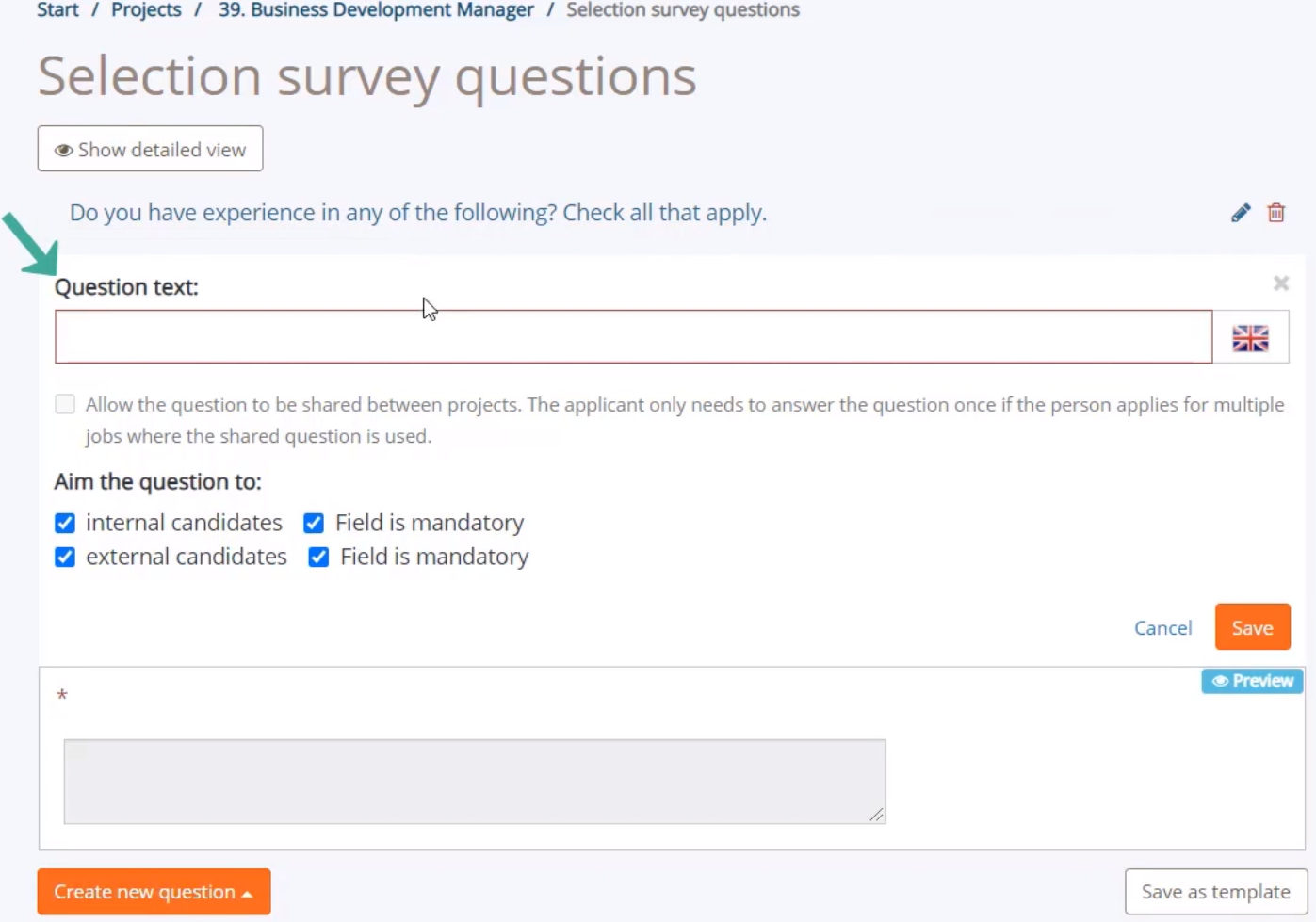Cancel the question editing
The height and width of the screenshot is (922, 1316).
pyautogui.click(x=1162, y=628)
